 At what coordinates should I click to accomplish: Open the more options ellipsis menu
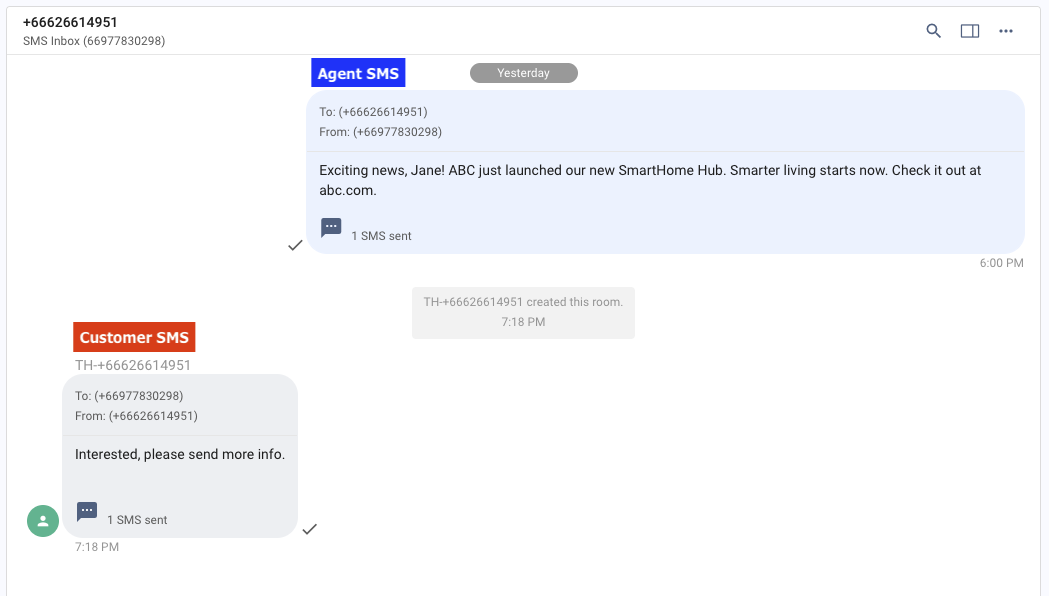pyautogui.click(x=1006, y=31)
